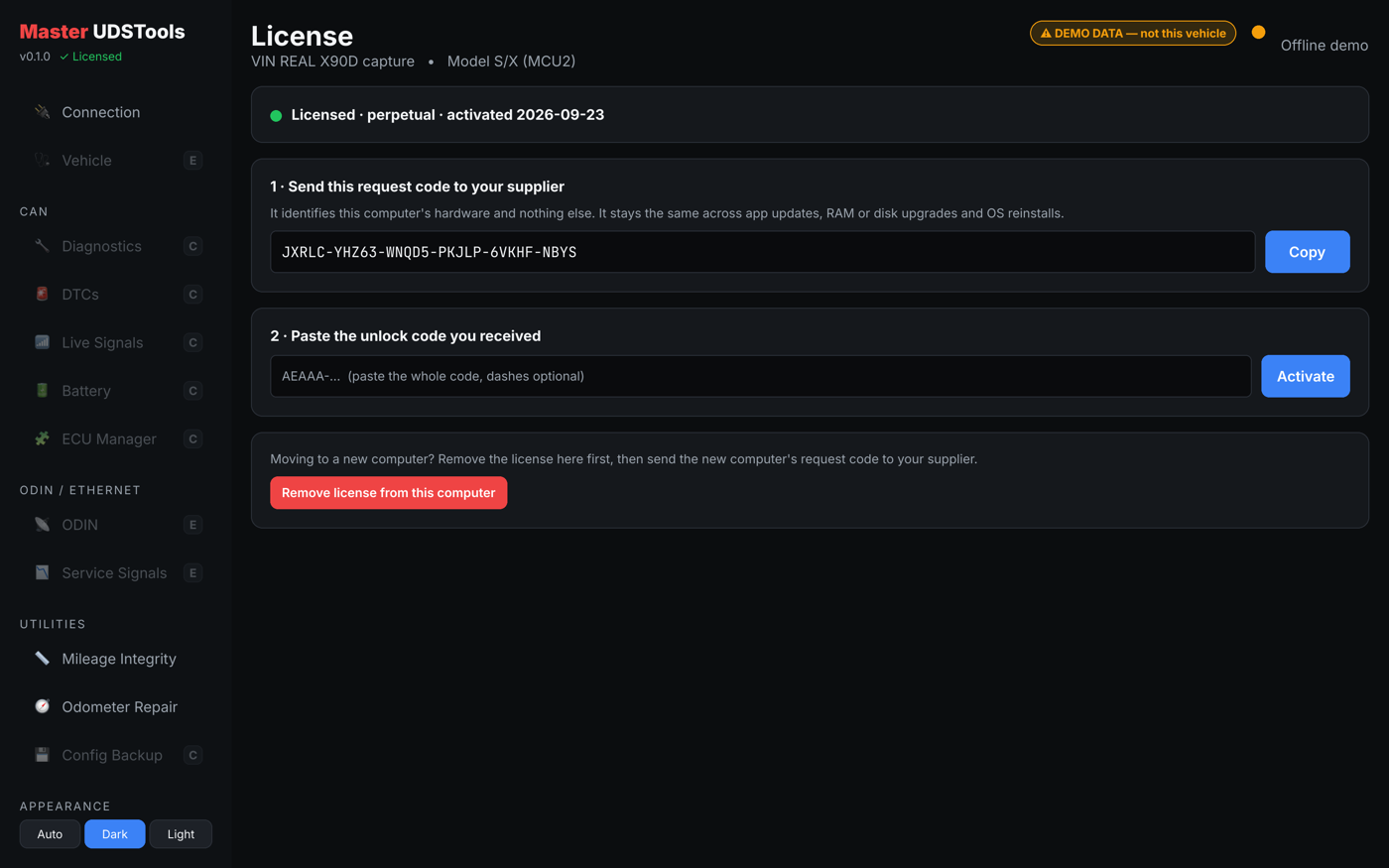Click the Mileage Integrity ruler icon
Screen dimensions: 1389x868
(x=42, y=659)
